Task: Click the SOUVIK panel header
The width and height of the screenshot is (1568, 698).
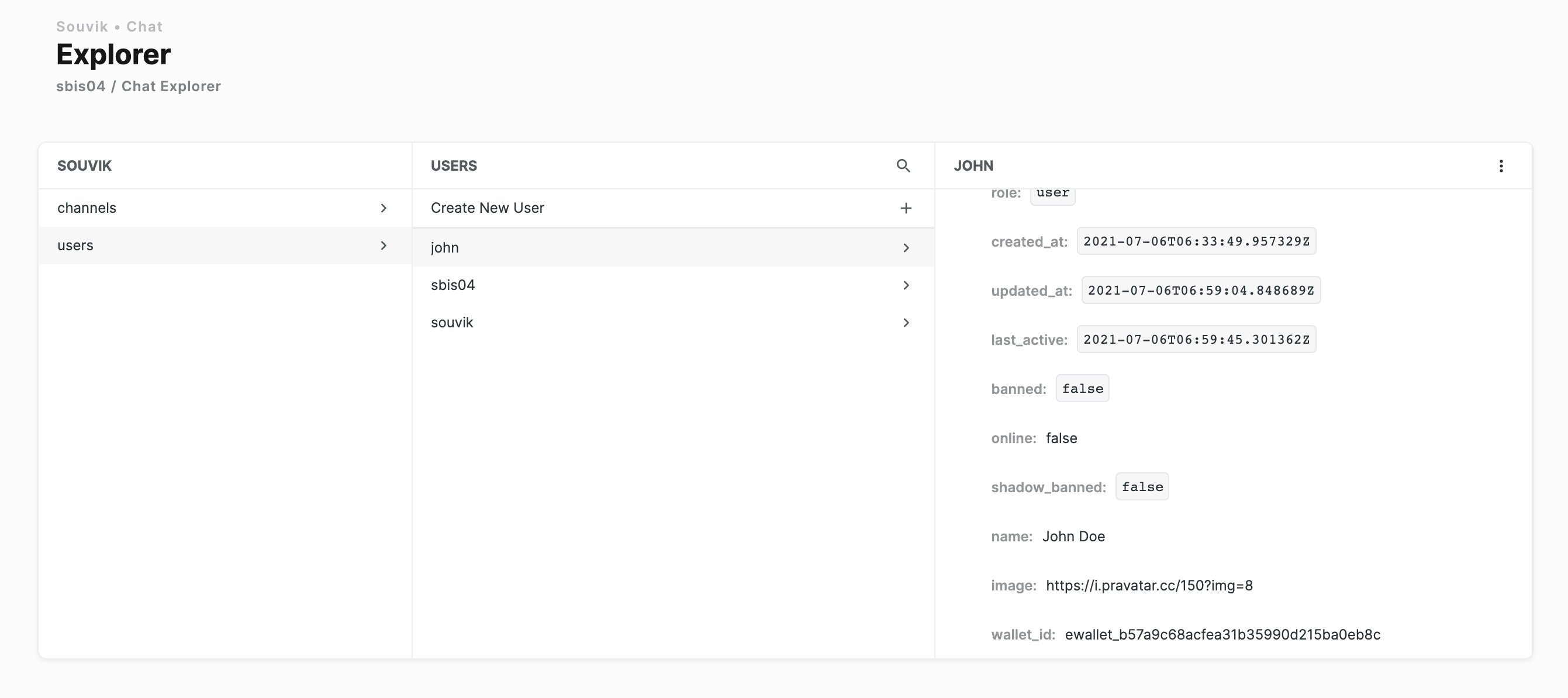Action: [x=85, y=165]
